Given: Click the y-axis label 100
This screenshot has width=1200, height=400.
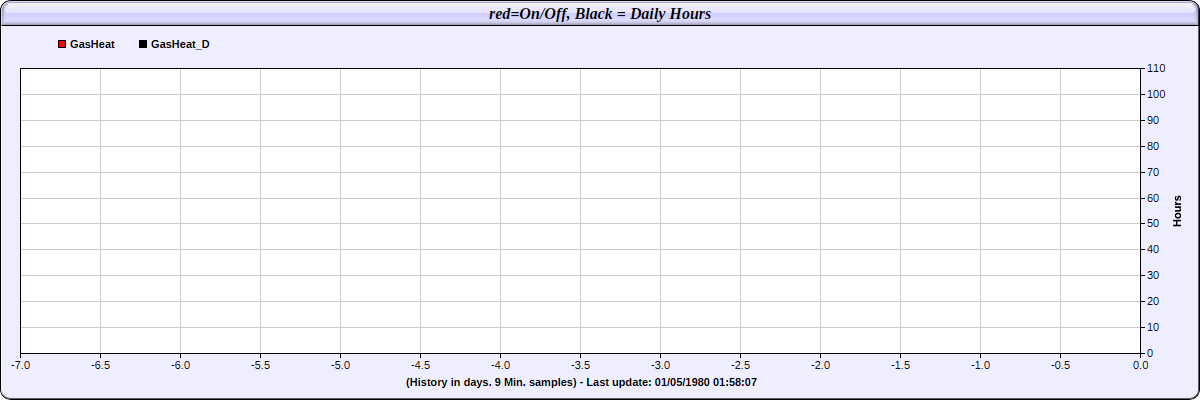Looking at the screenshot, I should [1156, 94].
